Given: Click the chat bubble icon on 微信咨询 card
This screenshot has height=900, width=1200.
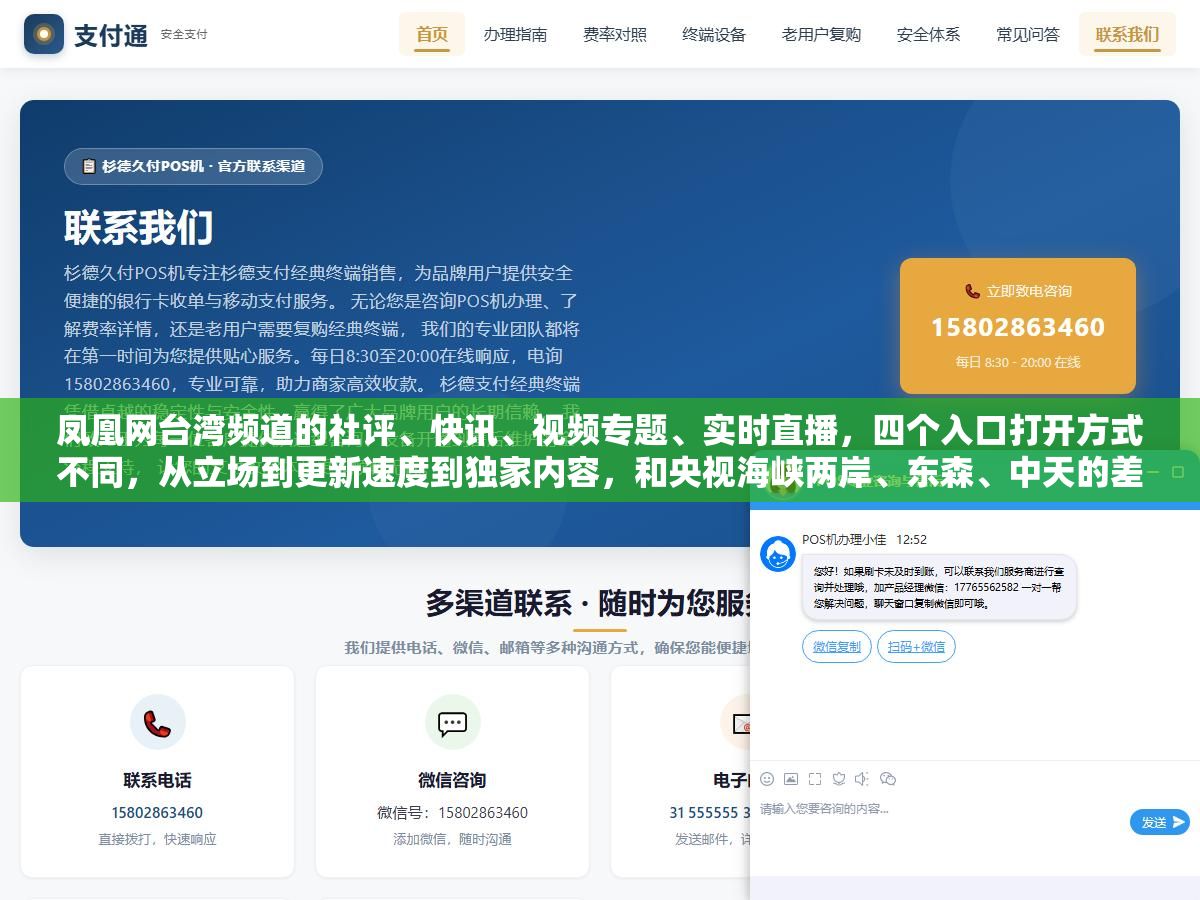Looking at the screenshot, I should point(453,722).
